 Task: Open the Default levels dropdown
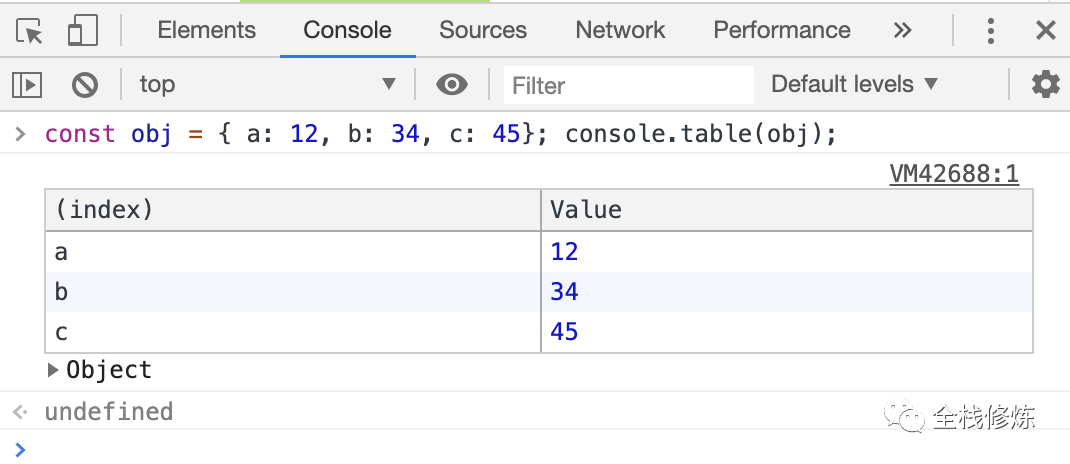pyautogui.click(x=854, y=85)
